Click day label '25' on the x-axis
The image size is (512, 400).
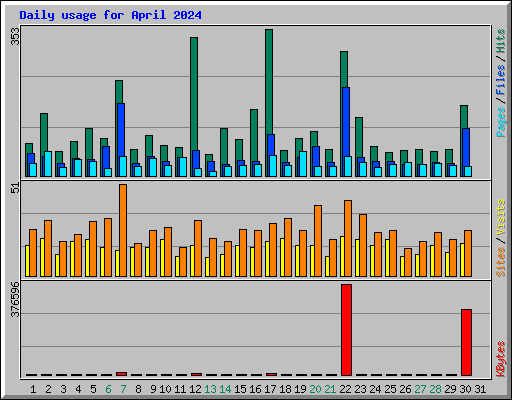click(x=390, y=389)
